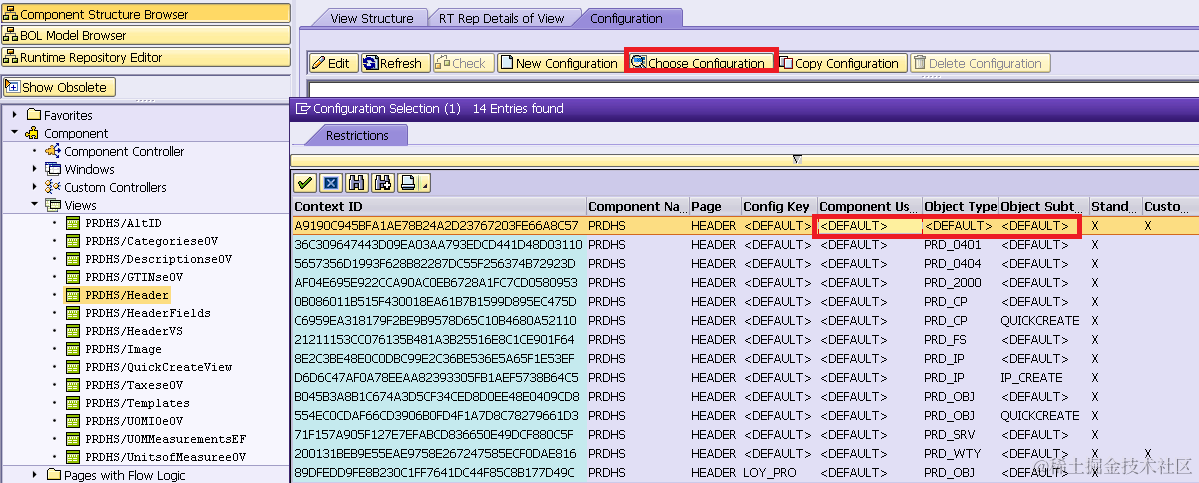Select the Configuration tab
The image size is (1199, 483).
tap(626, 18)
